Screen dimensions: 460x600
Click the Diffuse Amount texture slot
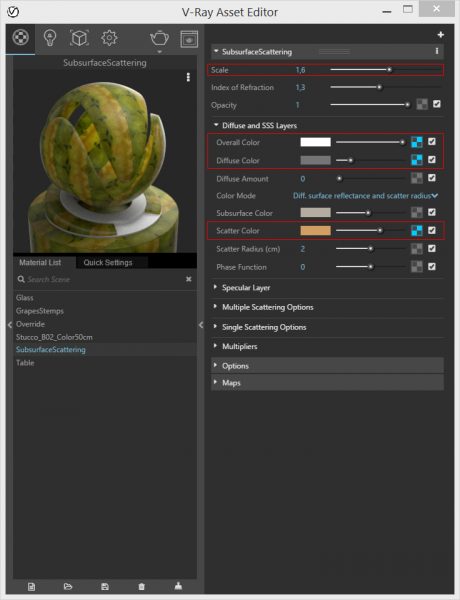(x=416, y=178)
